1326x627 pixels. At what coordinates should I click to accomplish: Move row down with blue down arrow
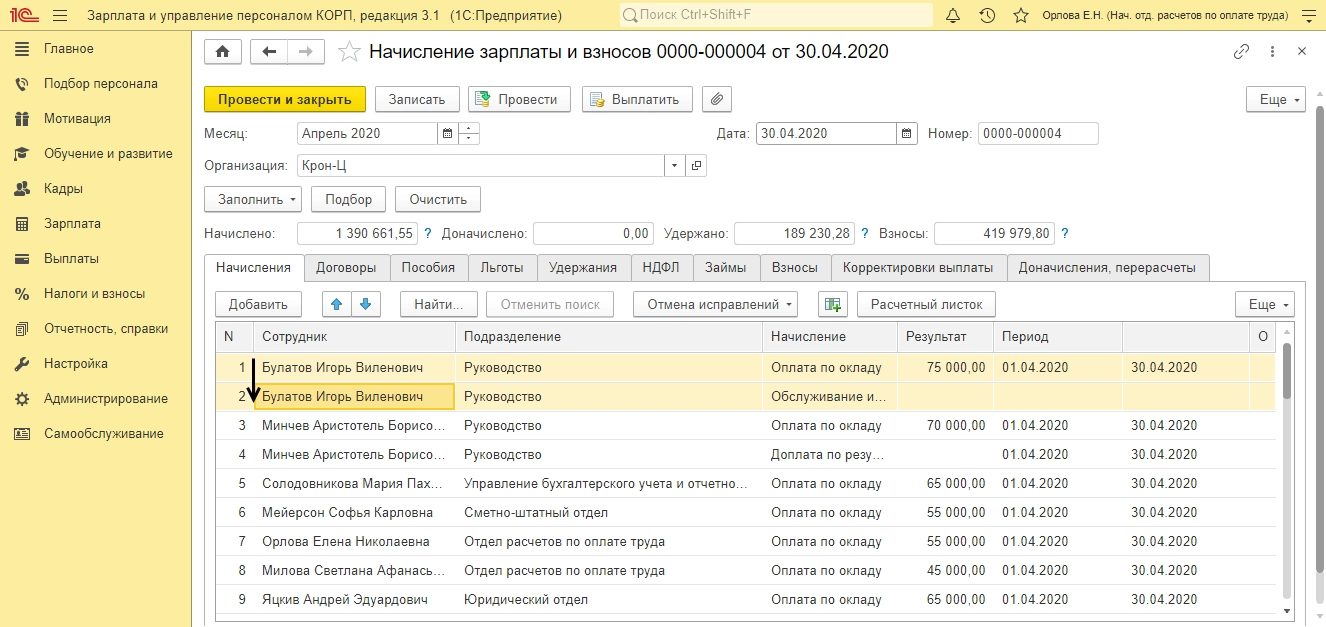tap(365, 304)
